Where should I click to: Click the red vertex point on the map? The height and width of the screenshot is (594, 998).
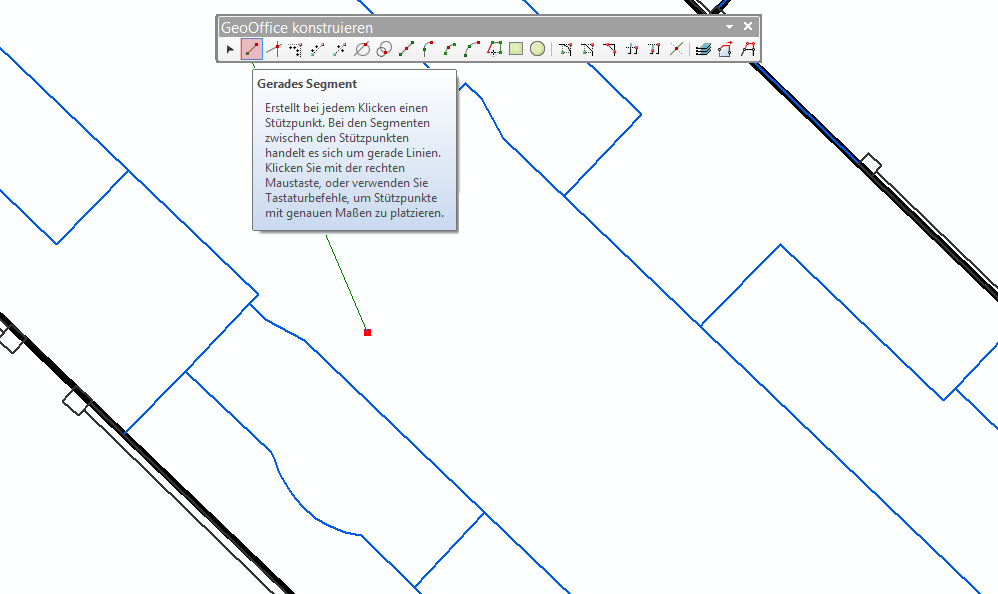pos(368,332)
